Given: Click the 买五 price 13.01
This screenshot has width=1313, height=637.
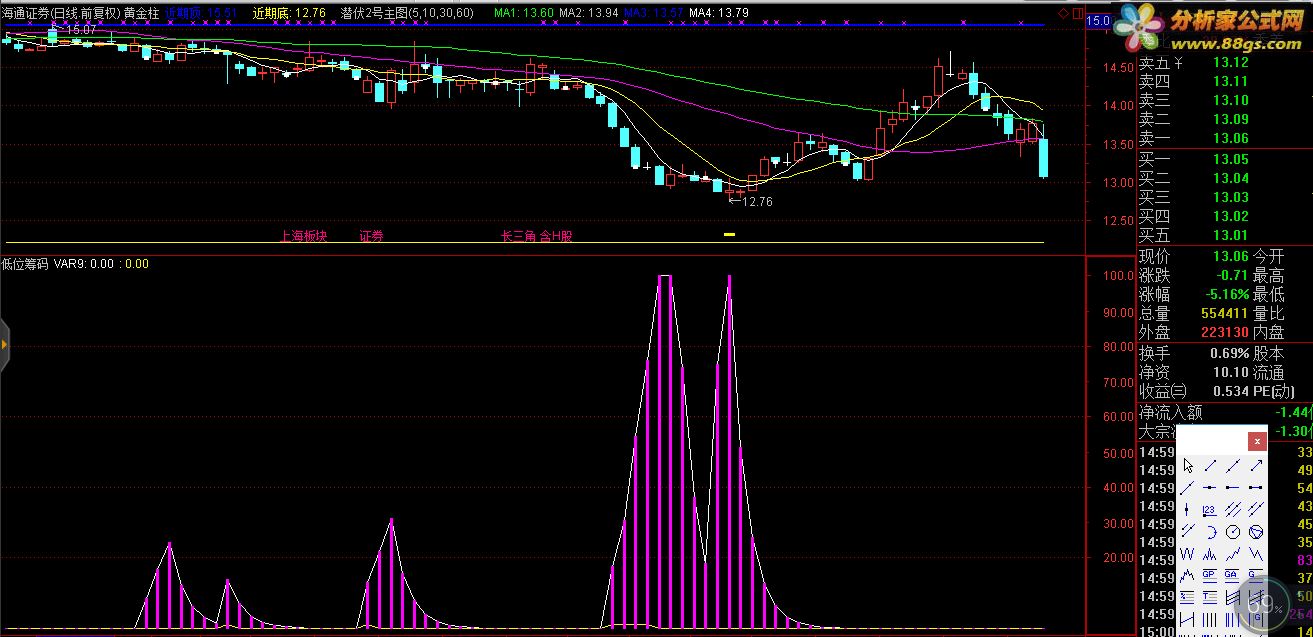Looking at the screenshot, I should 1230,235.
